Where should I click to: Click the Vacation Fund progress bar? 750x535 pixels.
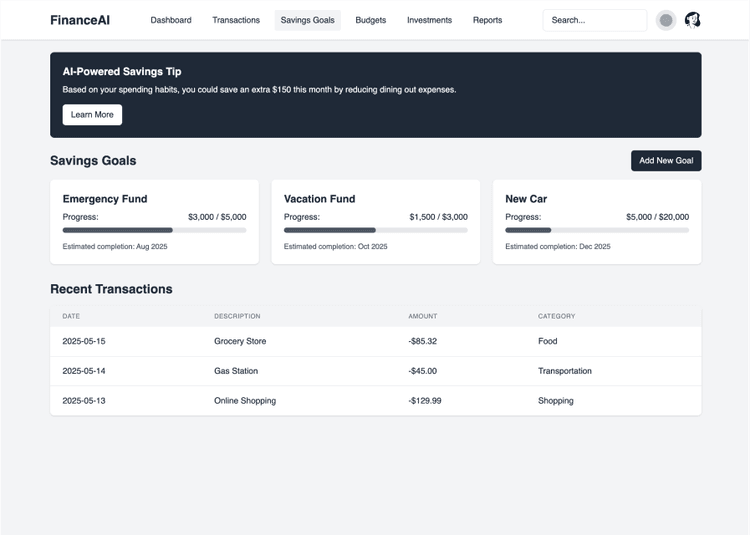(x=375, y=230)
